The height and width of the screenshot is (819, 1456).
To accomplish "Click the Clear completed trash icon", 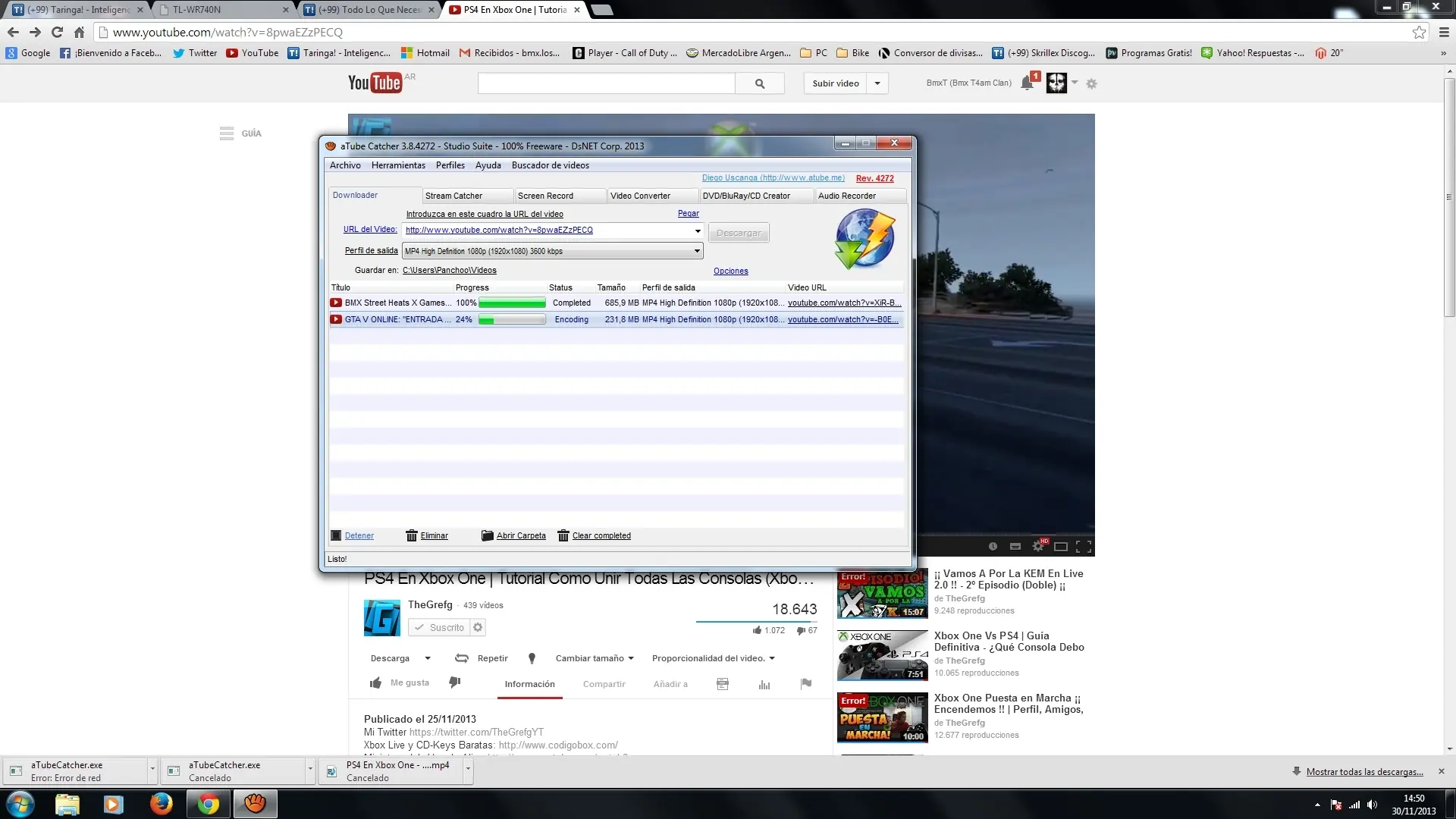I will [x=563, y=535].
